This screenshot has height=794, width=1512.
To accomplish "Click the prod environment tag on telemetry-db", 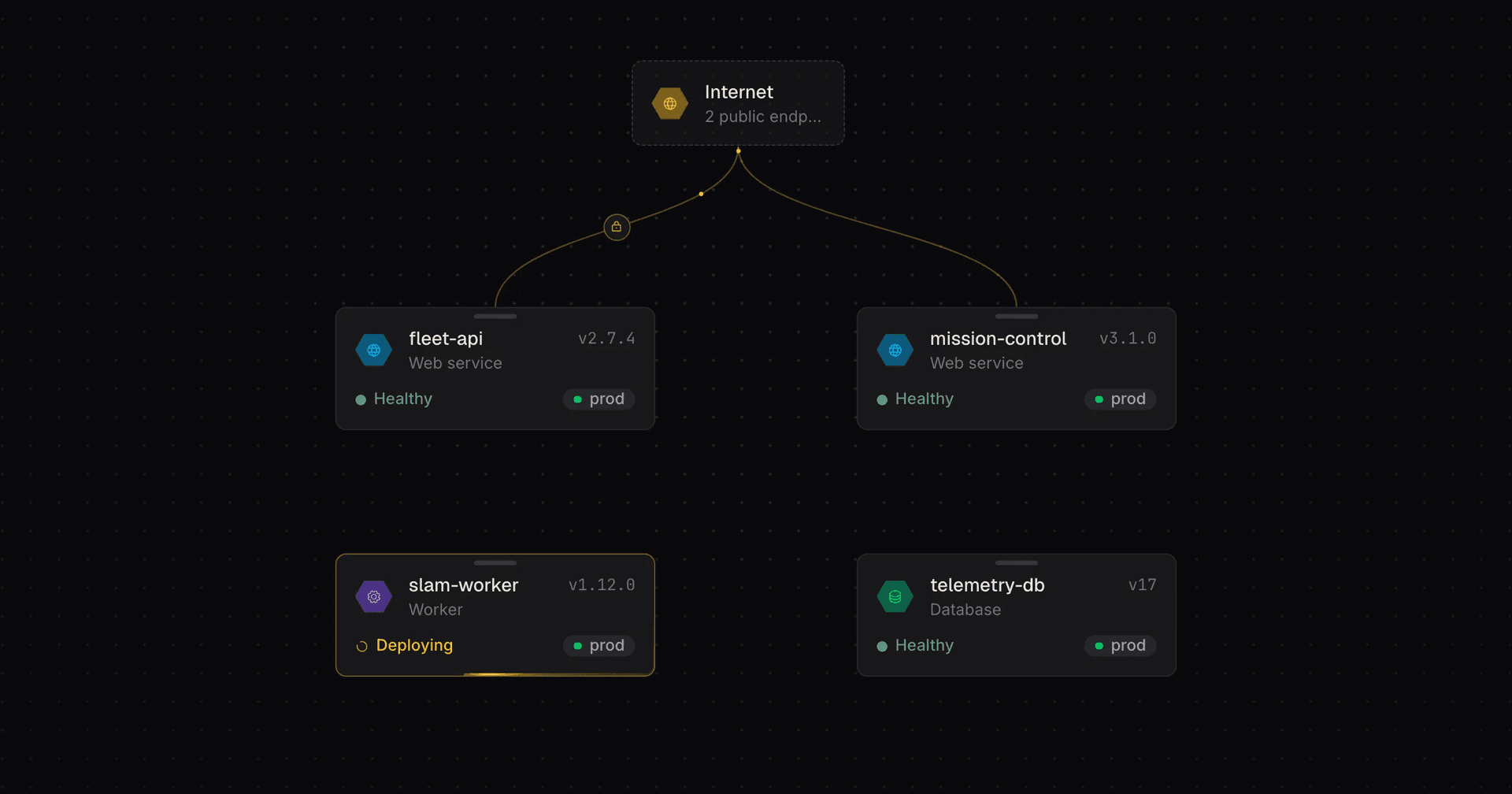I will [1121, 645].
